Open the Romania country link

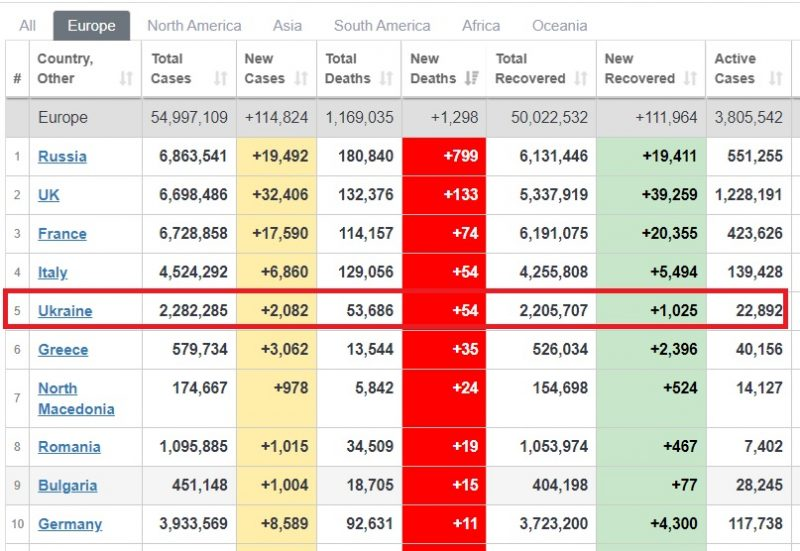tap(69, 447)
